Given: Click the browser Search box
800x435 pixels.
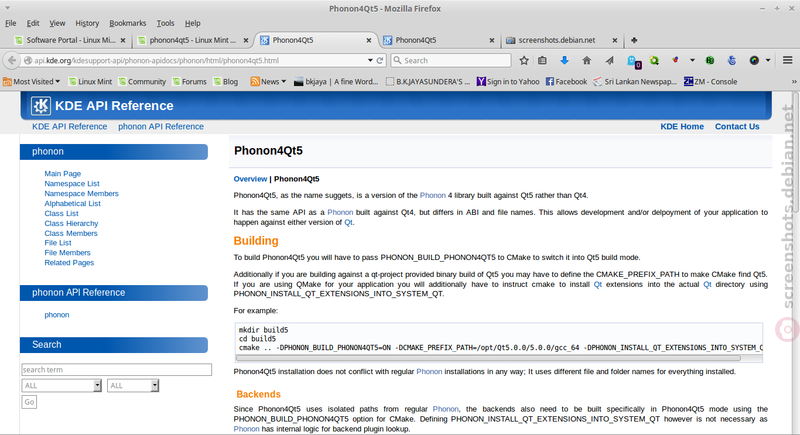Looking at the screenshot, I should click(x=451, y=60).
